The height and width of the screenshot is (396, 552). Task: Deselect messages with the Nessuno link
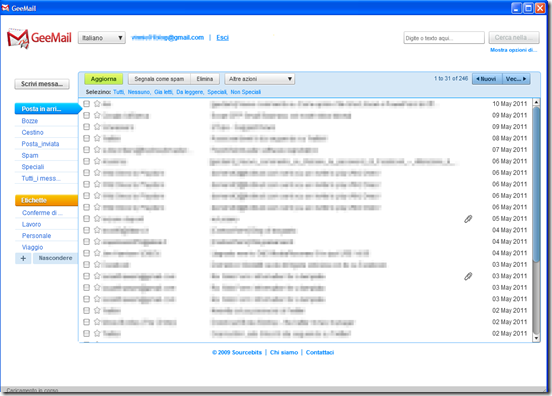(139, 92)
